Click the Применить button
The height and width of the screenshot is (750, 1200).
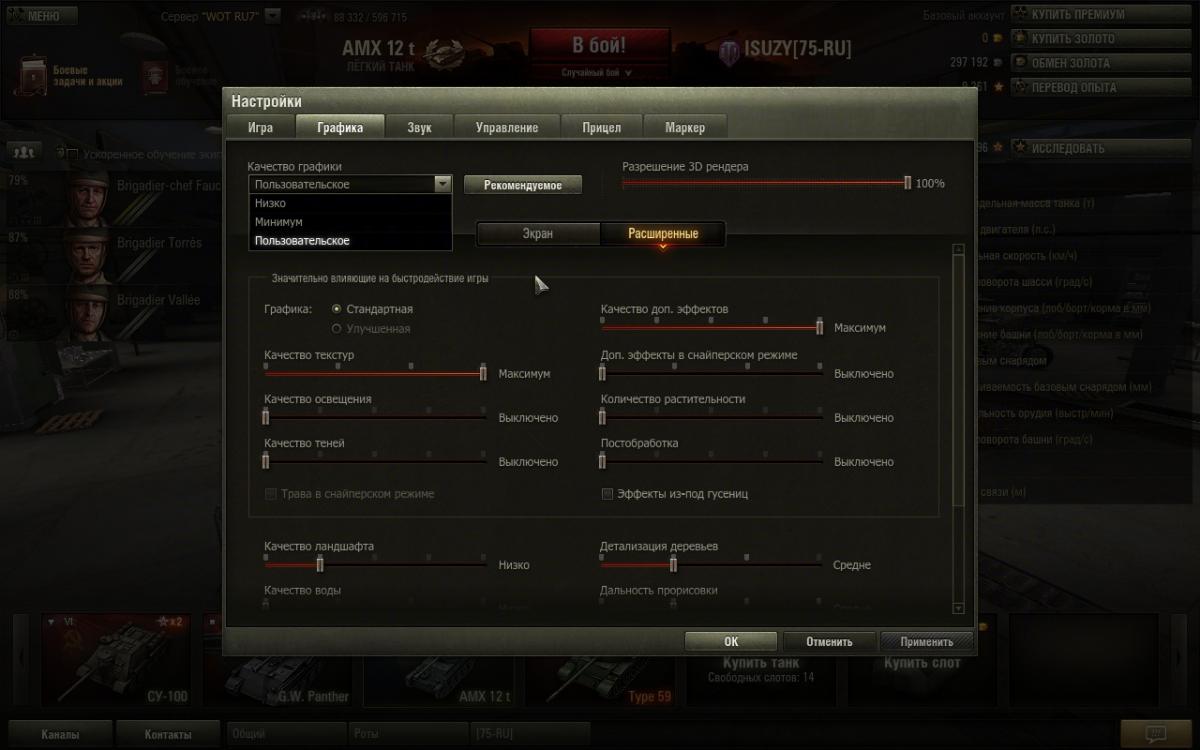pos(926,642)
